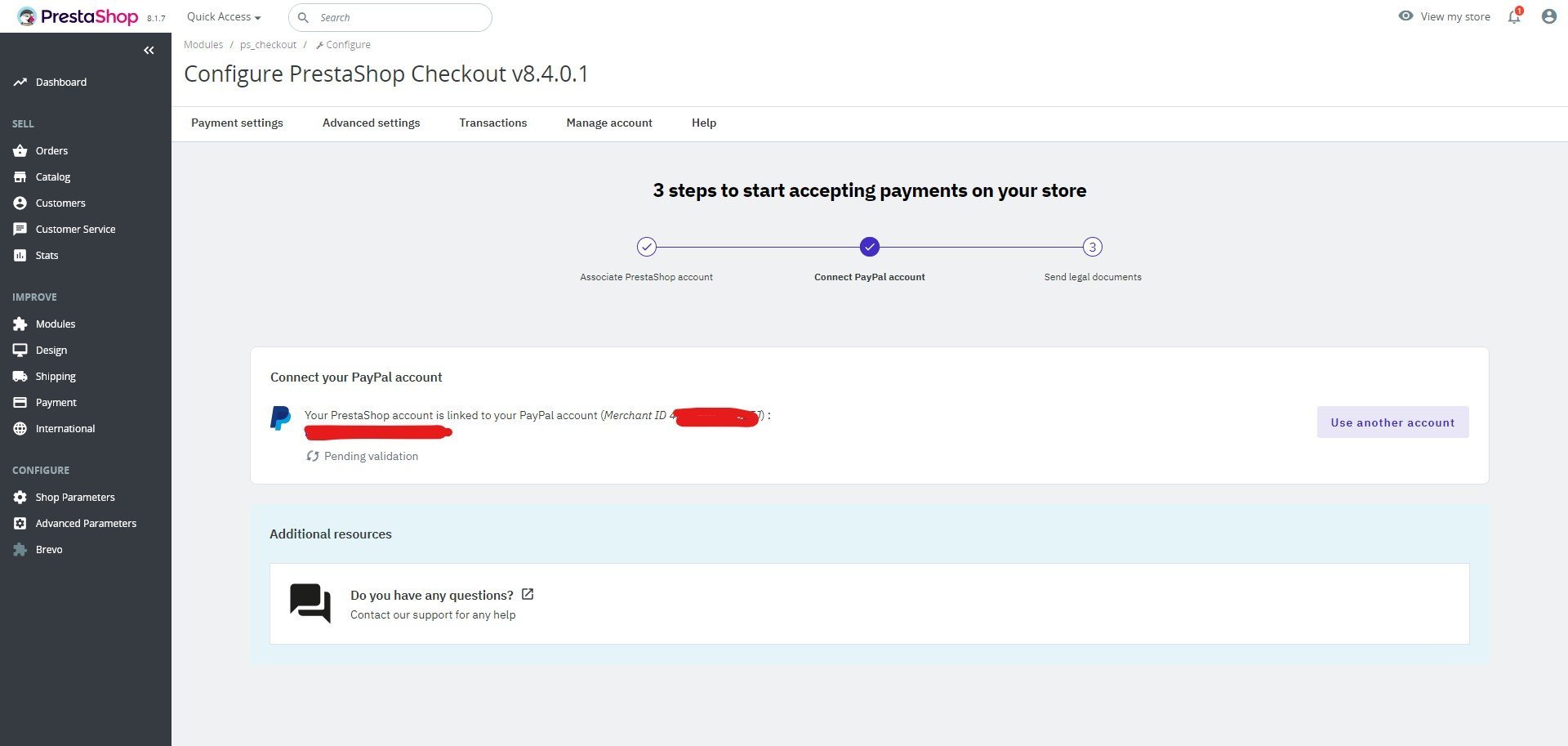Open the Transactions tab
The image size is (1568, 746).
point(493,123)
